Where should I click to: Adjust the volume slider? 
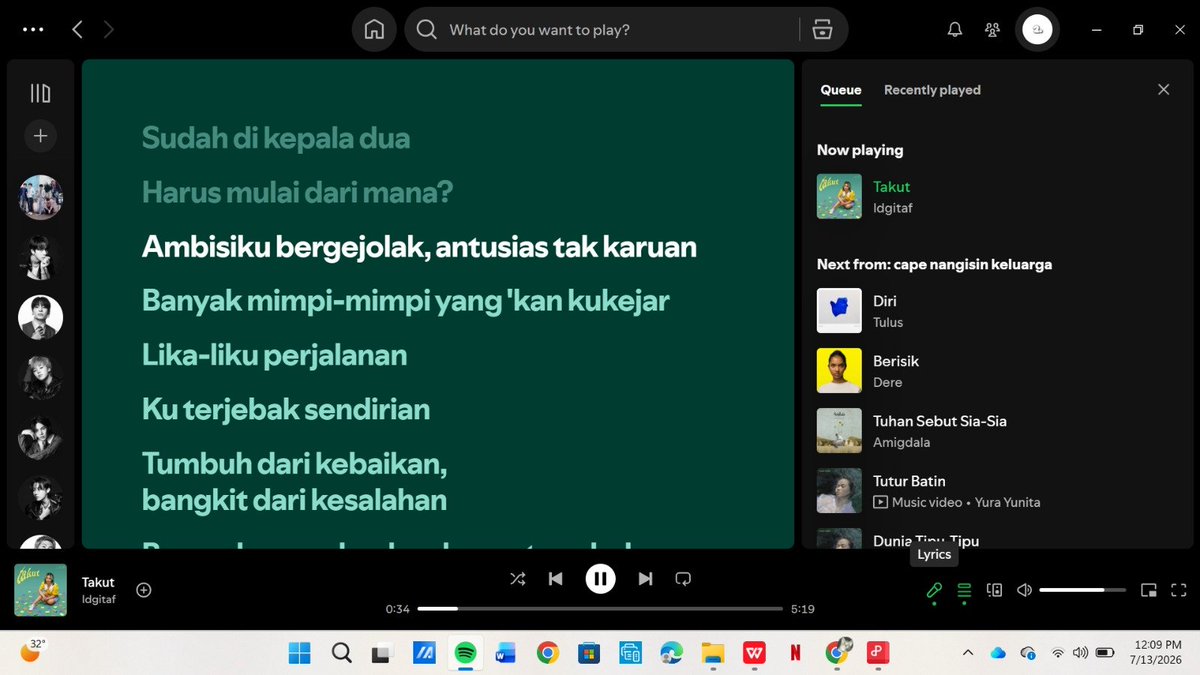(x=1083, y=590)
